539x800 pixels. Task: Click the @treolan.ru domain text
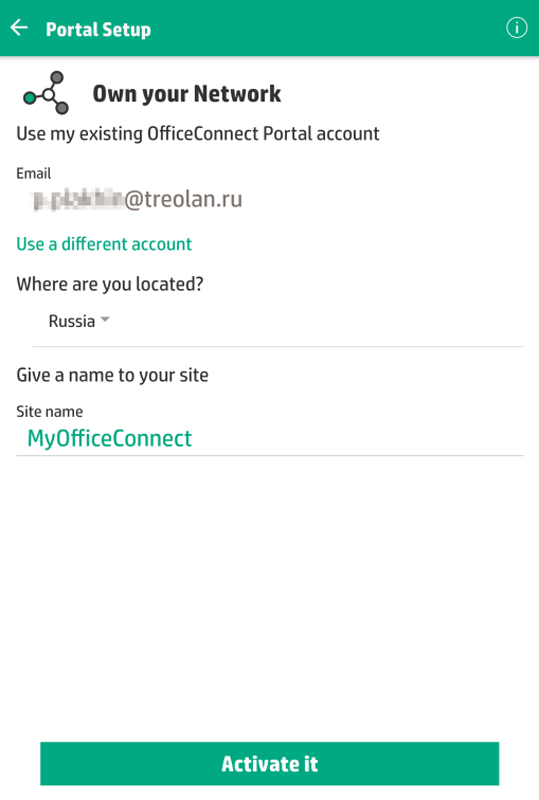183,199
